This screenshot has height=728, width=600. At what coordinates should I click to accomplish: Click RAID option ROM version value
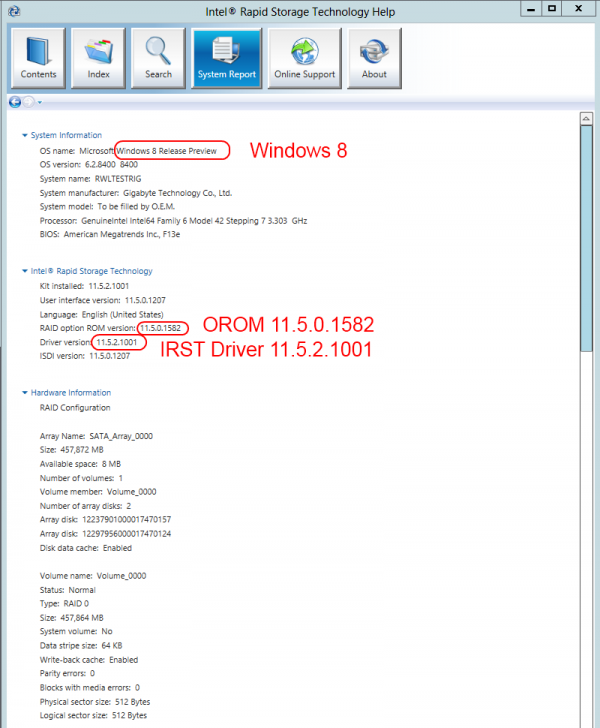pyautogui.click(x=161, y=328)
